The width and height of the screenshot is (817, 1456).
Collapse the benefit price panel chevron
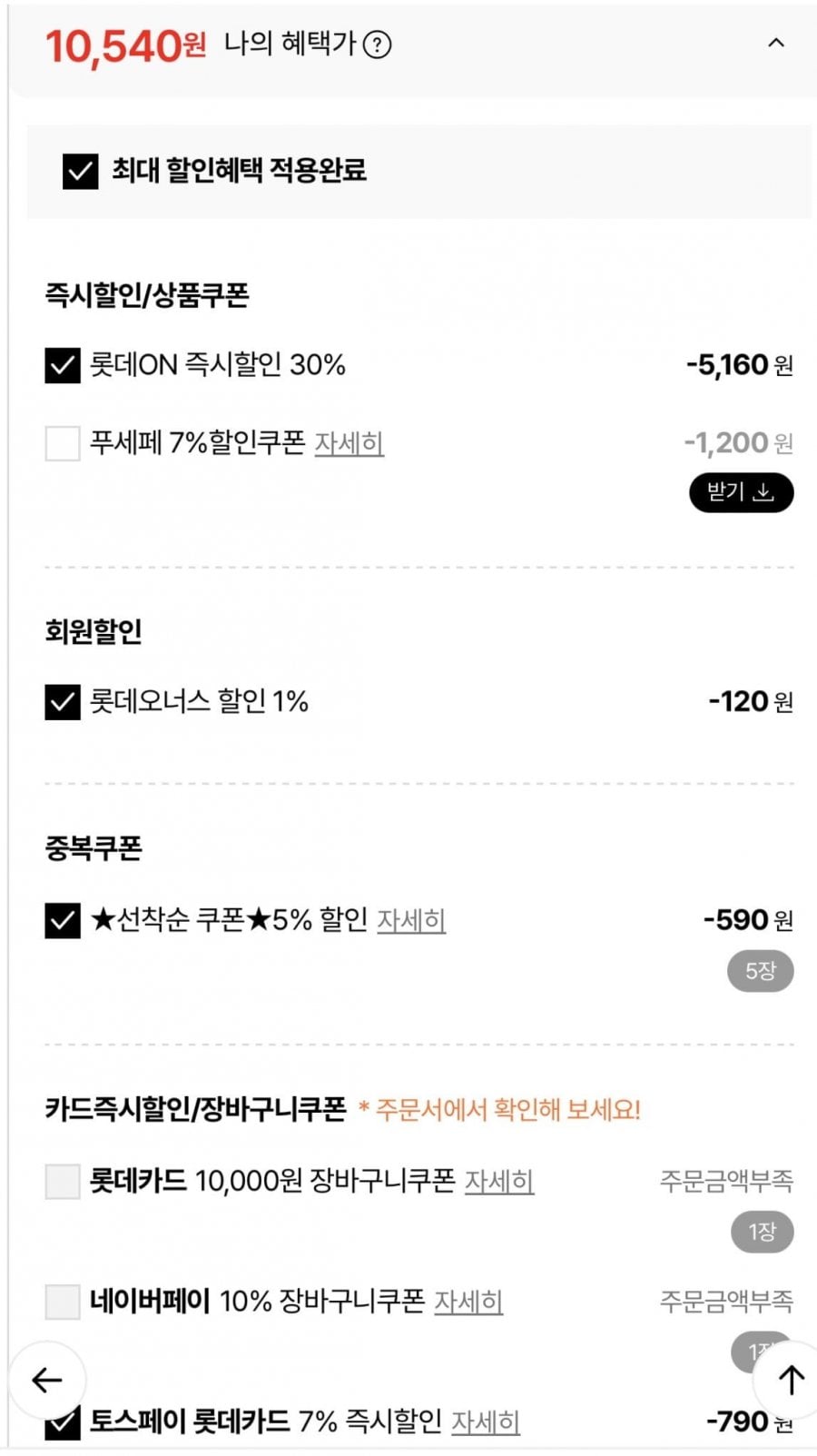tap(776, 43)
